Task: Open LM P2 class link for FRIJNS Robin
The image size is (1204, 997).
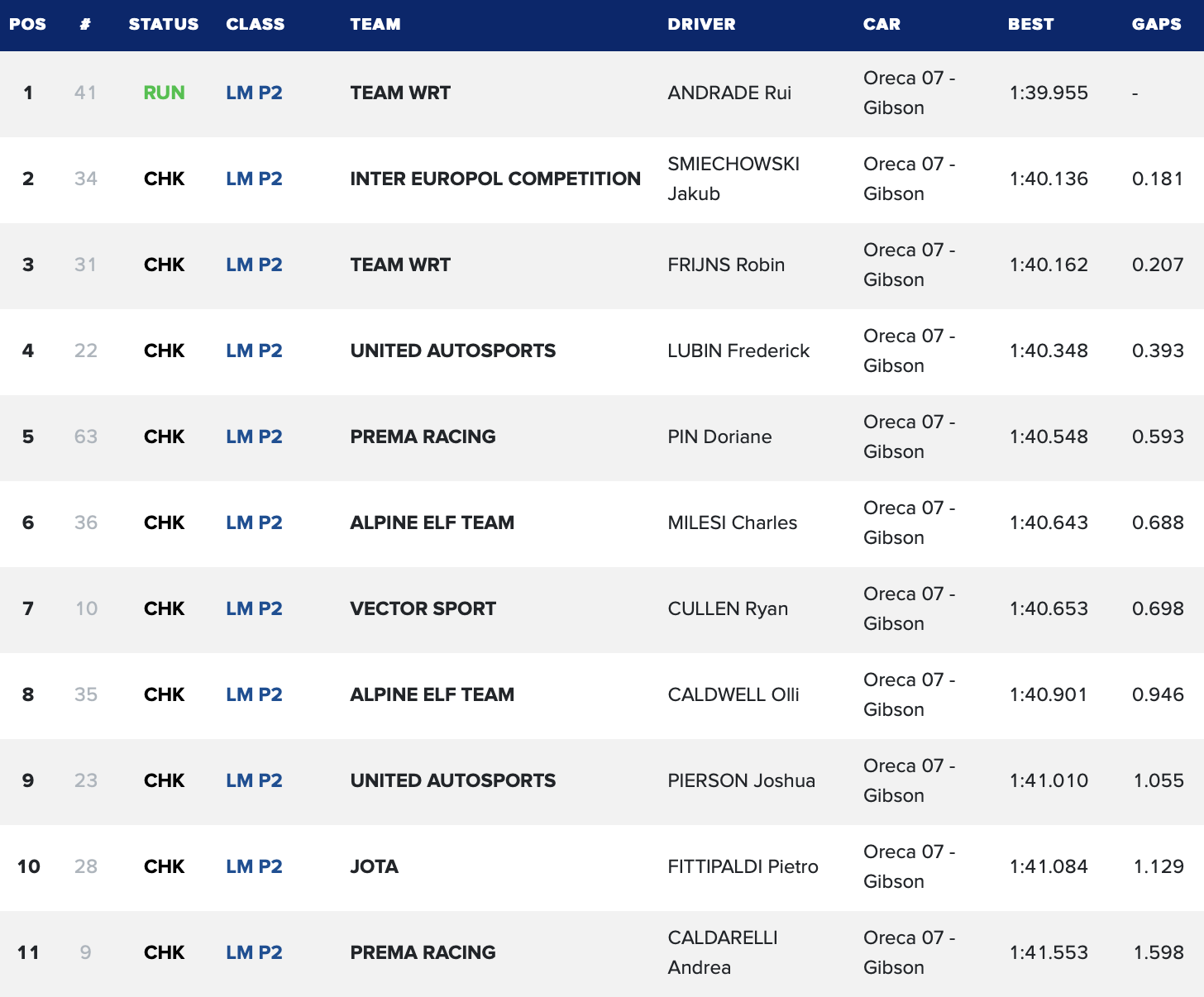Action: pos(255,265)
